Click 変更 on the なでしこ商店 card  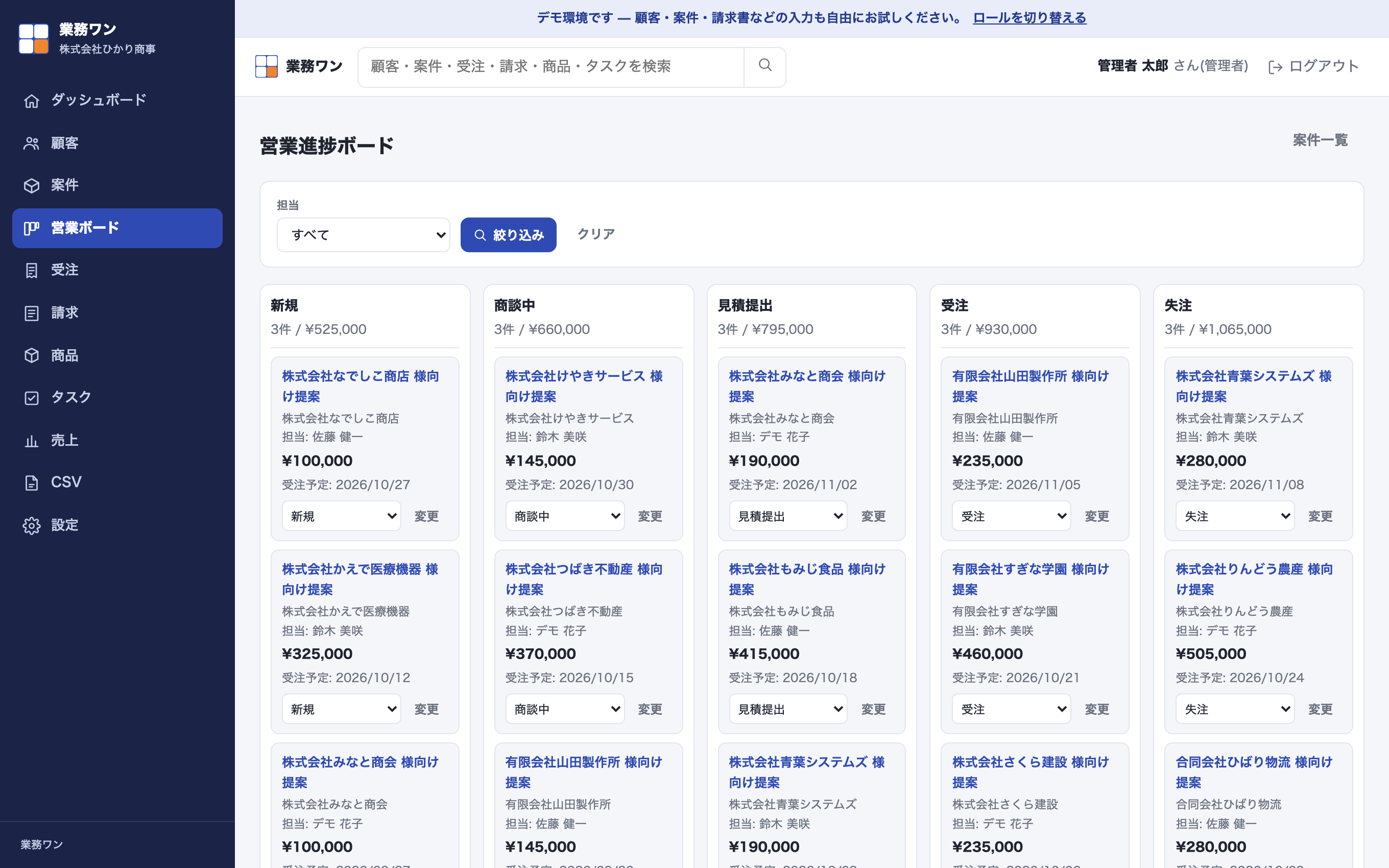[426, 516]
